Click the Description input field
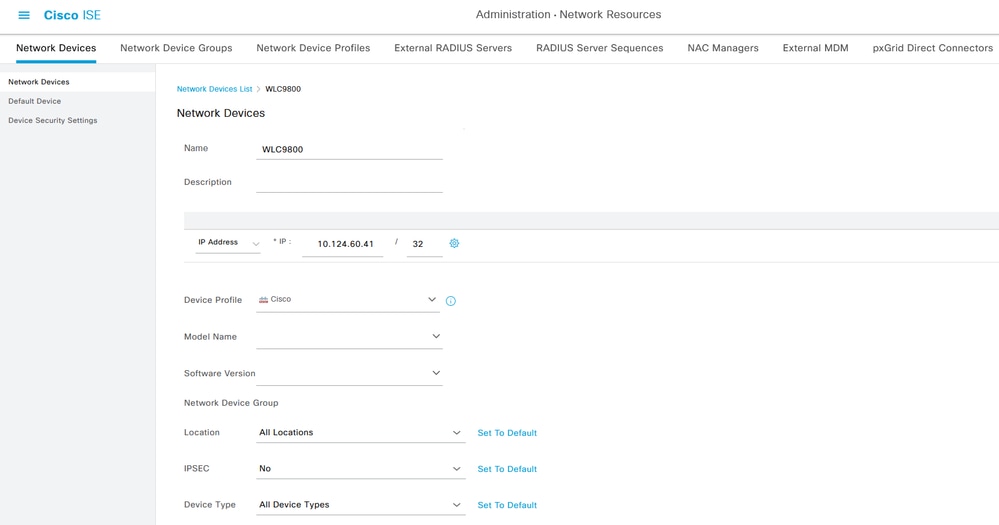The width and height of the screenshot is (999, 525). pyautogui.click(x=349, y=182)
